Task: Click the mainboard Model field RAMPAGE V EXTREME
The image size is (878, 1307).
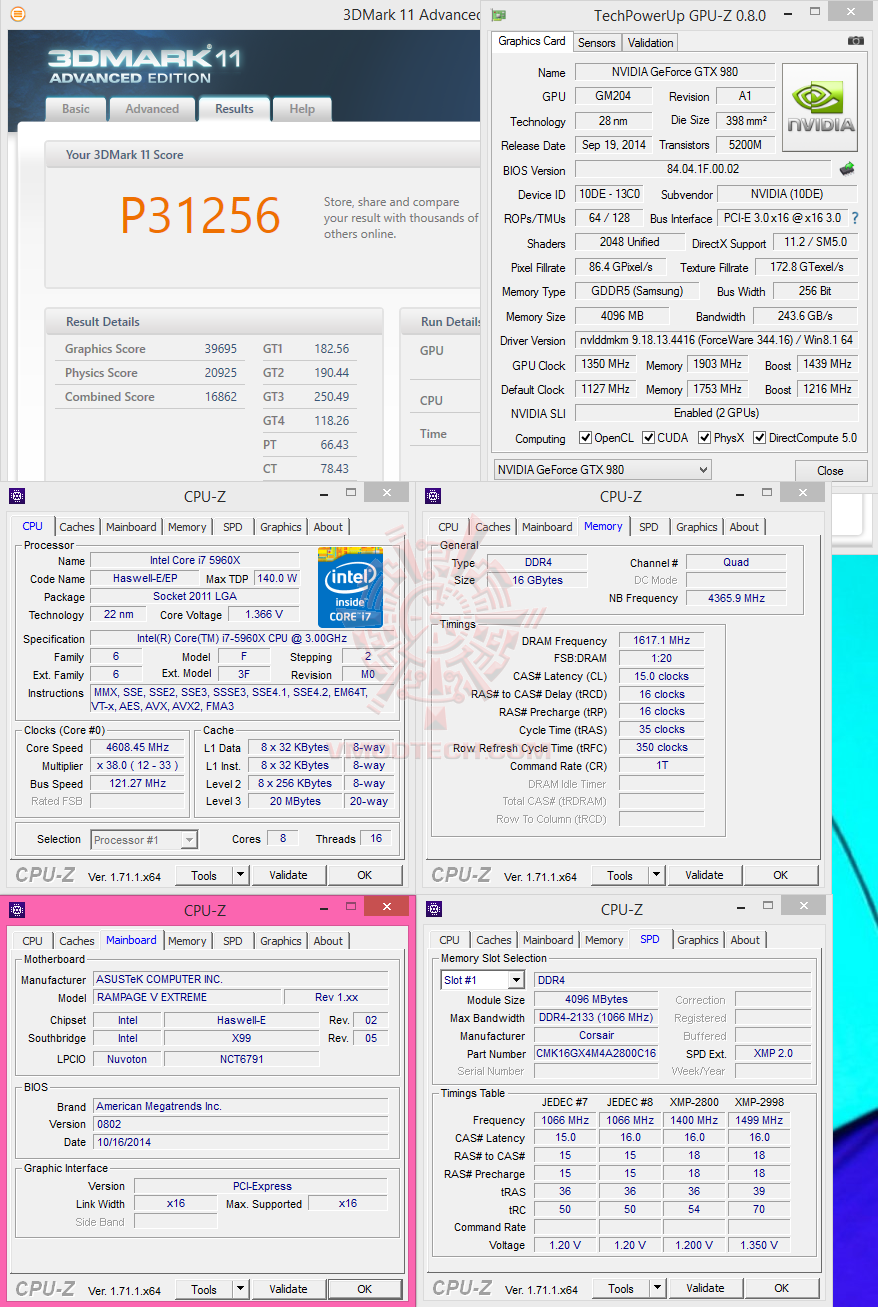Action: click(187, 997)
